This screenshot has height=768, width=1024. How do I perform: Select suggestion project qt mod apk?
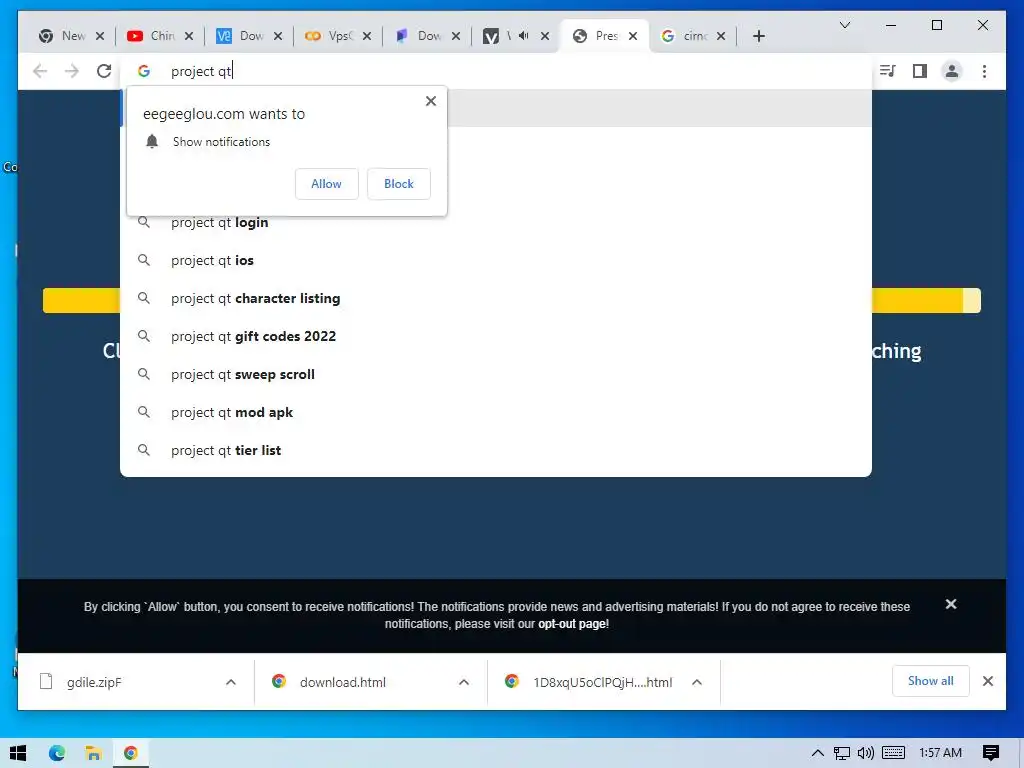point(496,412)
